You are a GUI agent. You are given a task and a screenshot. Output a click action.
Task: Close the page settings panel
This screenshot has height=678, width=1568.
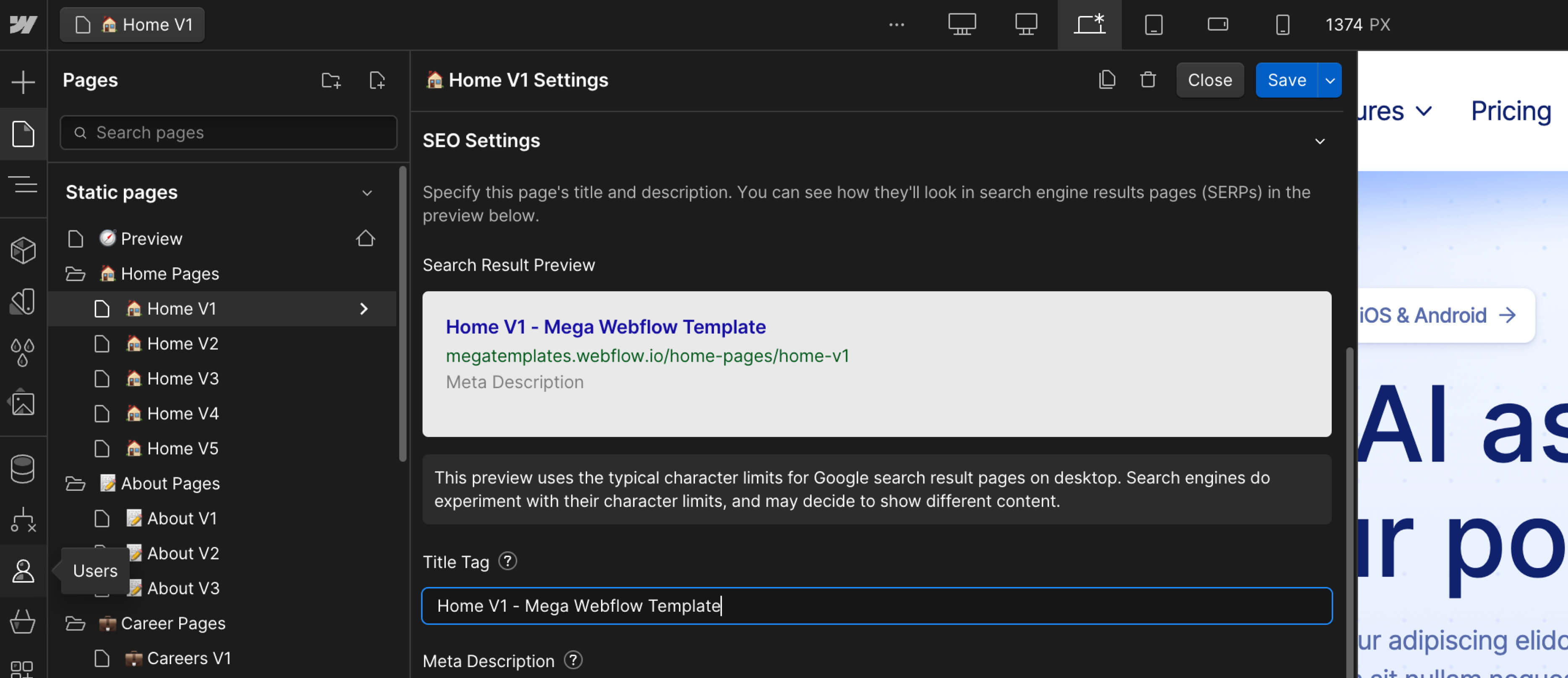[x=1210, y=80]
